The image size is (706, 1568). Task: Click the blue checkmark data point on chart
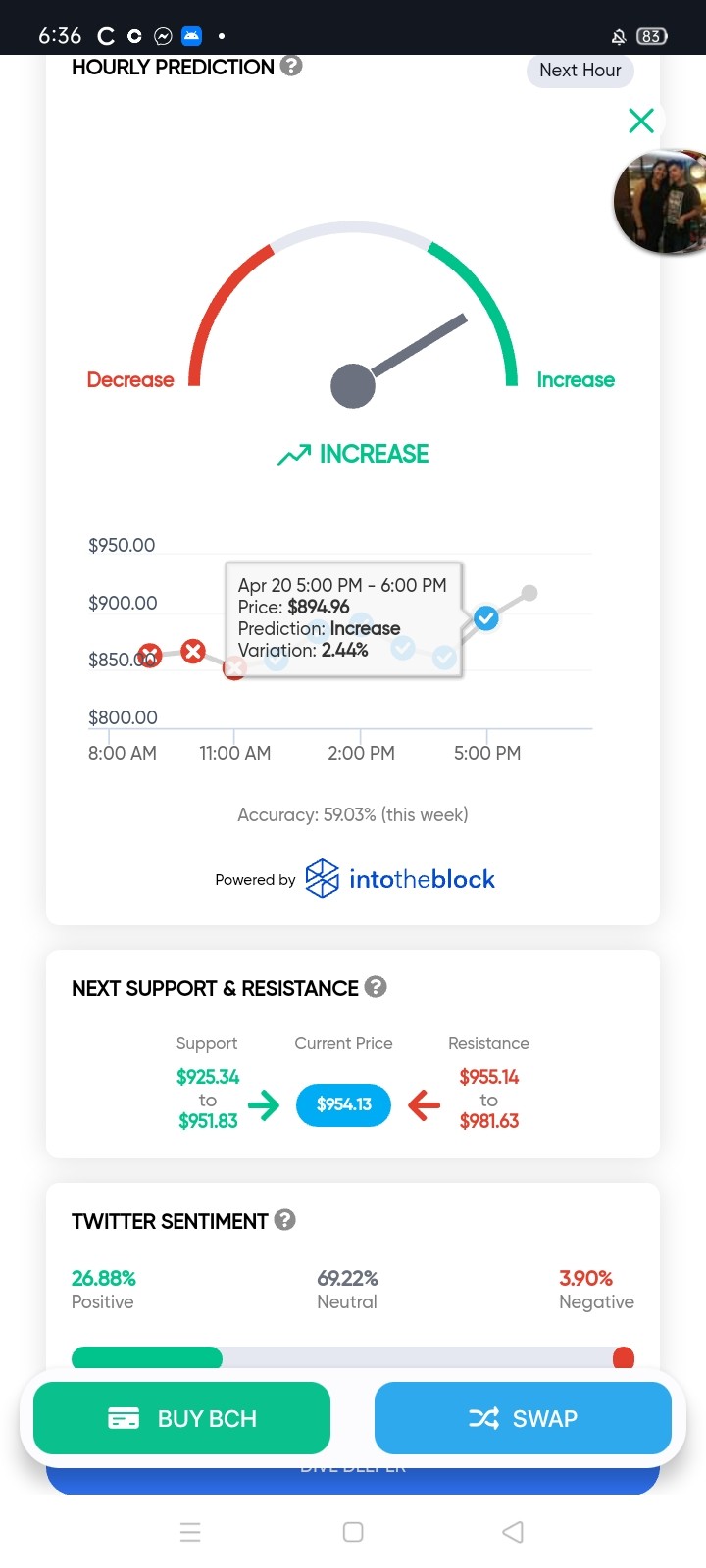click(x=485, y=617)
